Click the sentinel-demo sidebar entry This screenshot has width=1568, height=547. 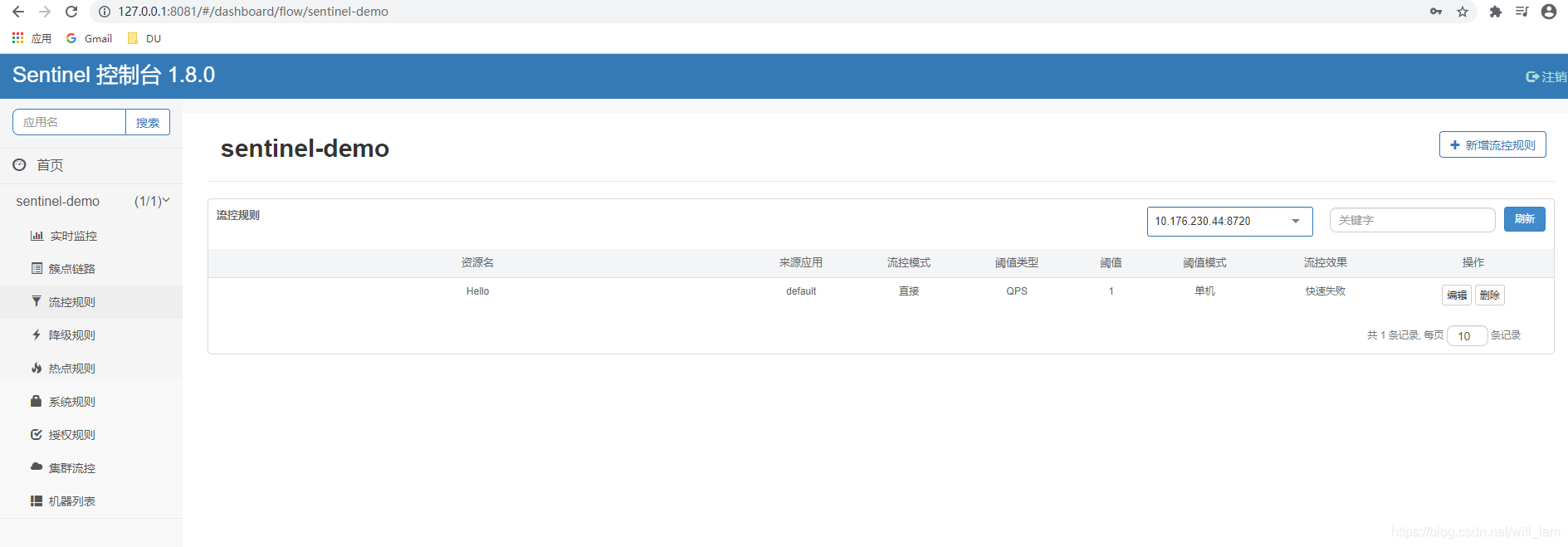tap(58, 202)
